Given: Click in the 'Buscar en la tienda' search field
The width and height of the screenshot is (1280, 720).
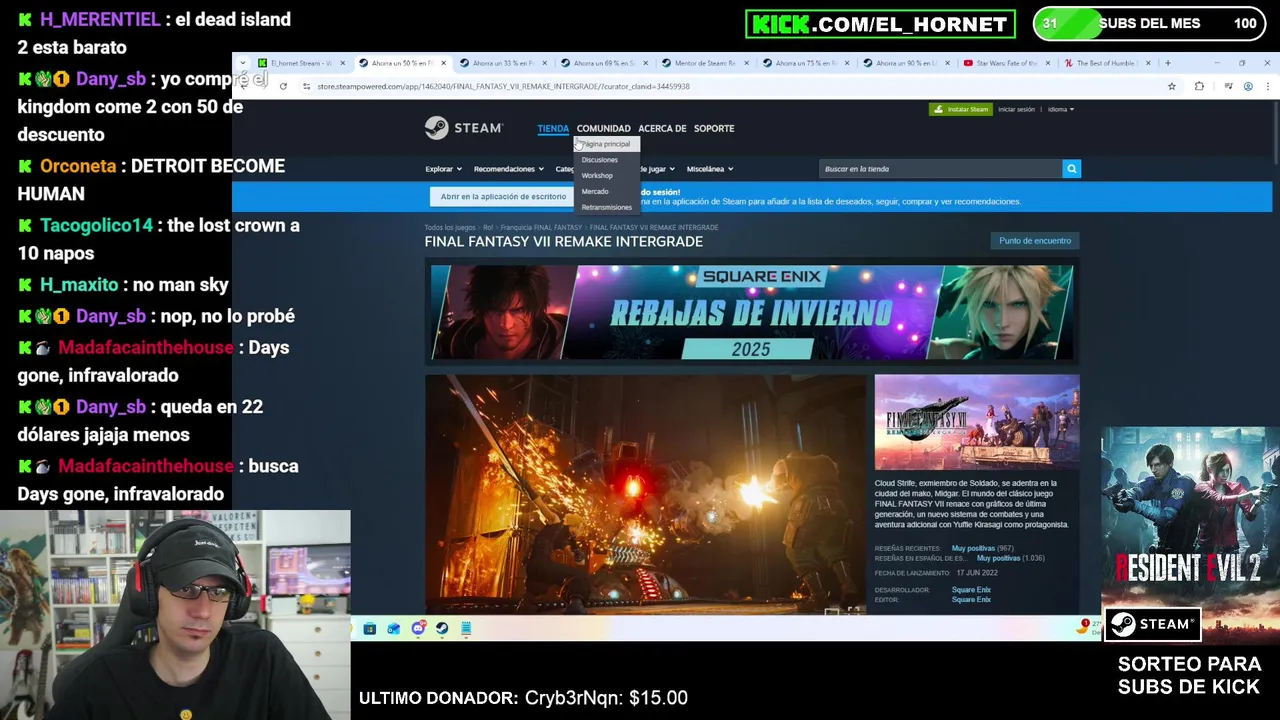Looking at the screenshot, I should [x=940, y=169].
